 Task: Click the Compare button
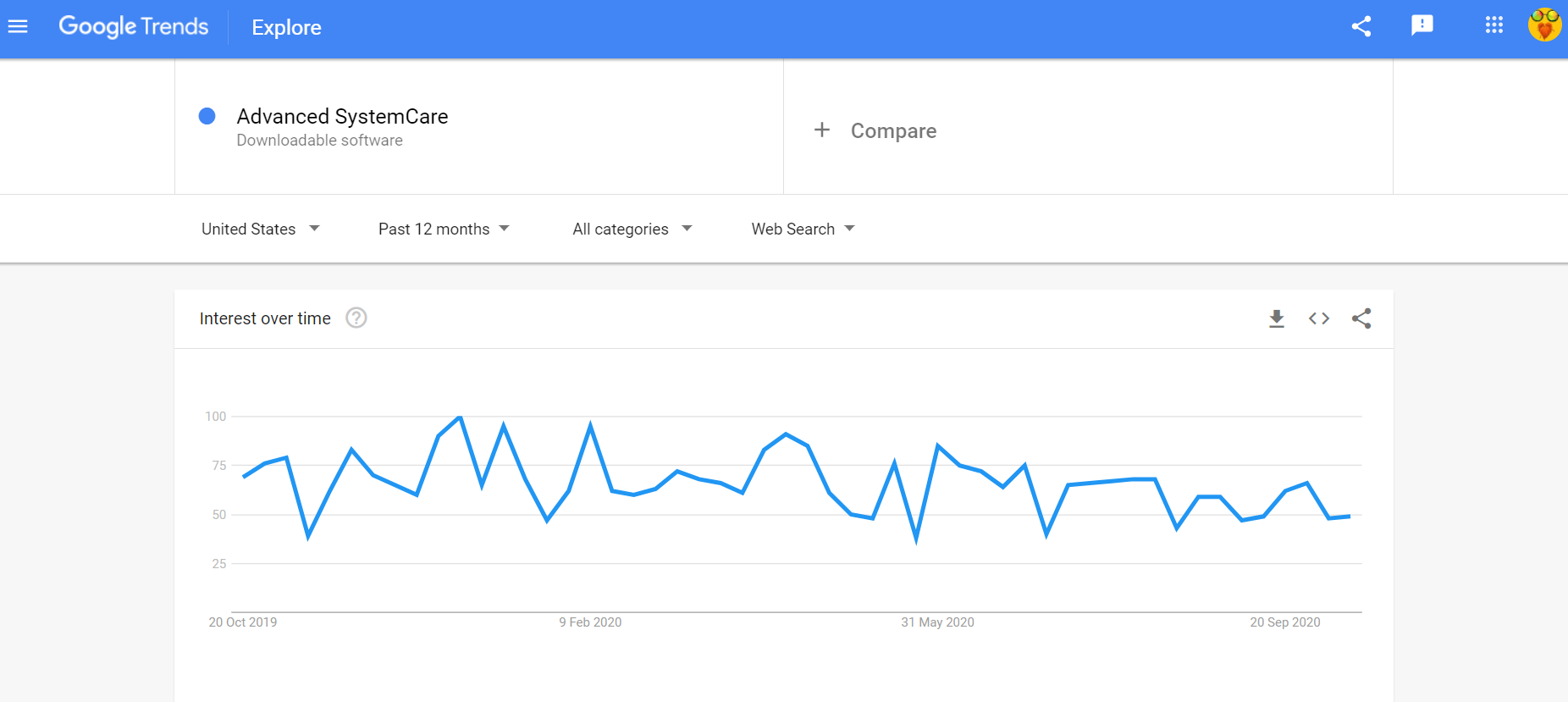pyautogui.click(x=893, y=131)
